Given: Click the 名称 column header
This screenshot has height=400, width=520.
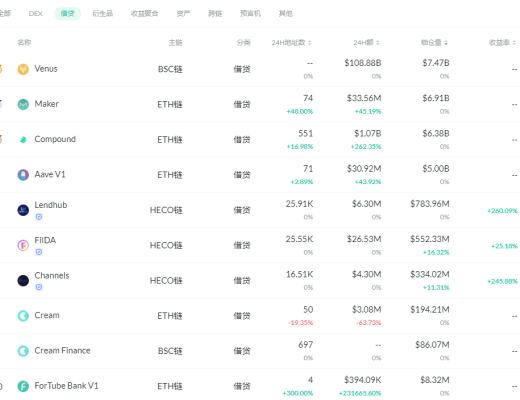Looking at the screenshot, I should pyautogui.click(x=24, y=42).
